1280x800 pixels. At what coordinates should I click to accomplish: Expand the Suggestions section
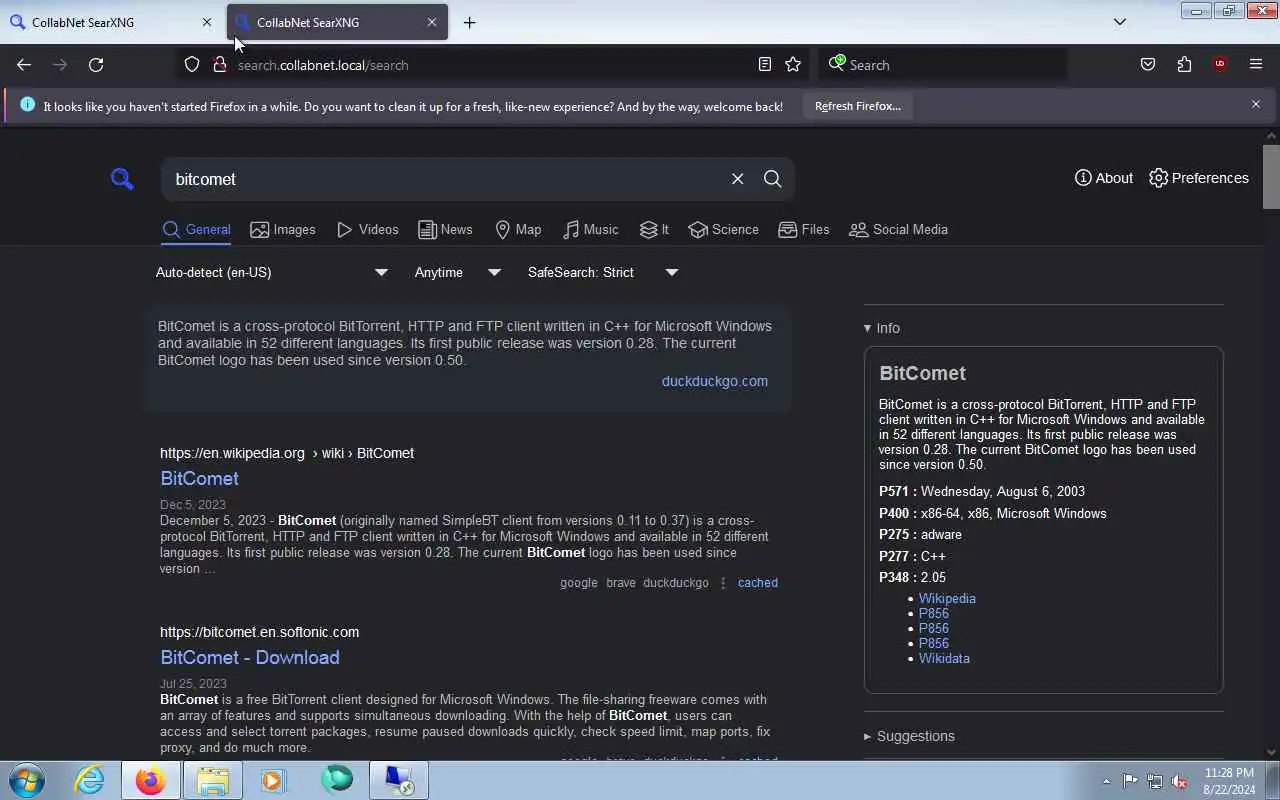909,736
